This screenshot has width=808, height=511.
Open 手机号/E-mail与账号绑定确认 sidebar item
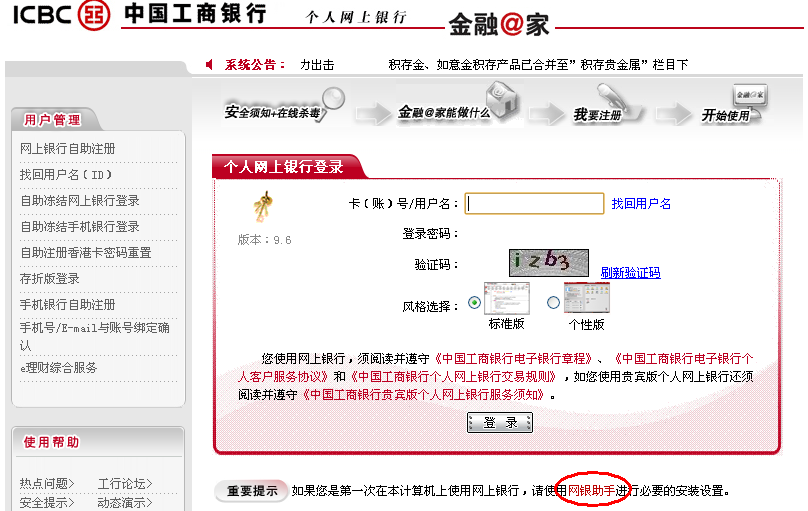[95, 336]
